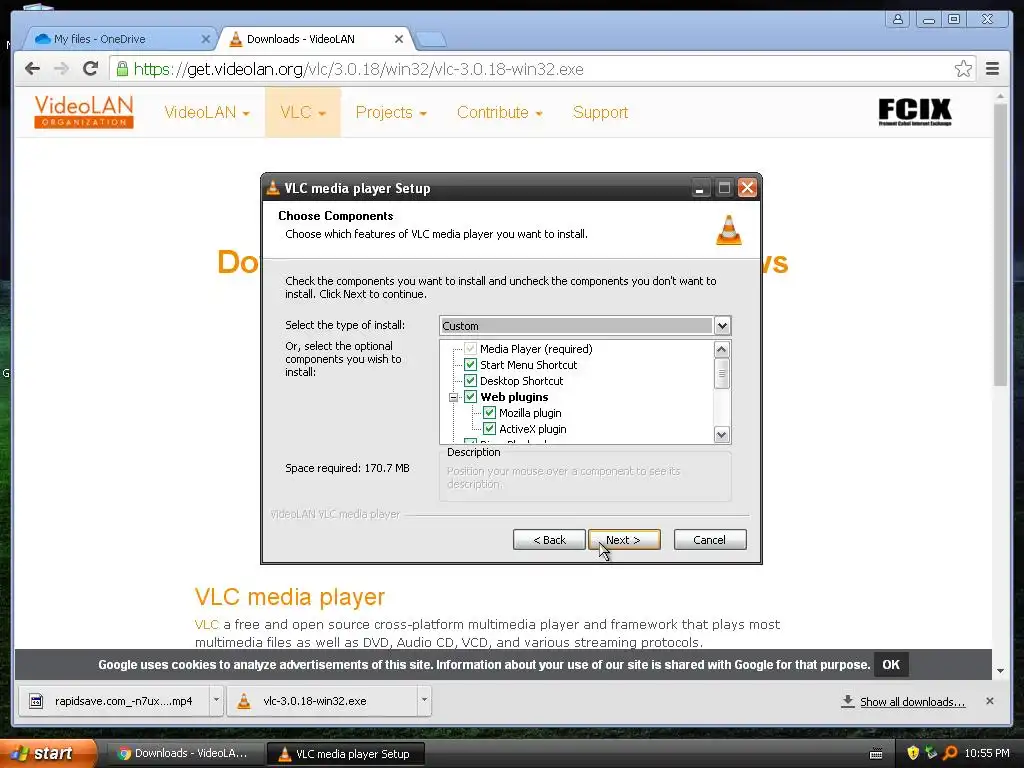
Task: Open a new browser tab
Action: tap(431, 40)
